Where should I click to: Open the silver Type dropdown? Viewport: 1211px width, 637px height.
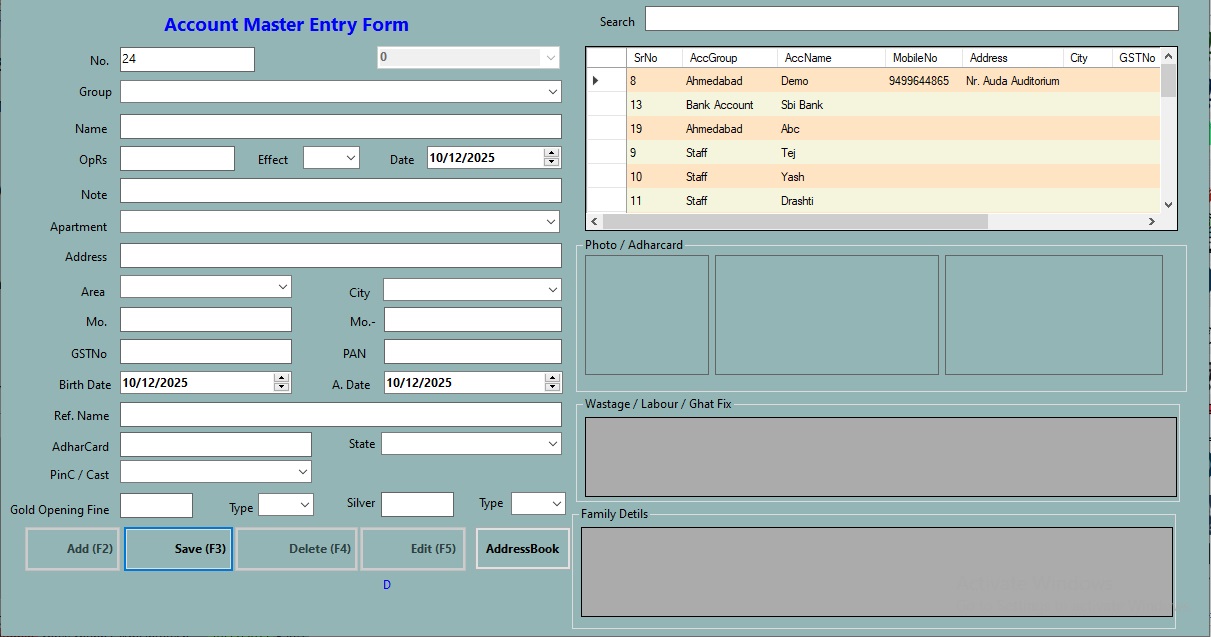(x=556, y=503)
